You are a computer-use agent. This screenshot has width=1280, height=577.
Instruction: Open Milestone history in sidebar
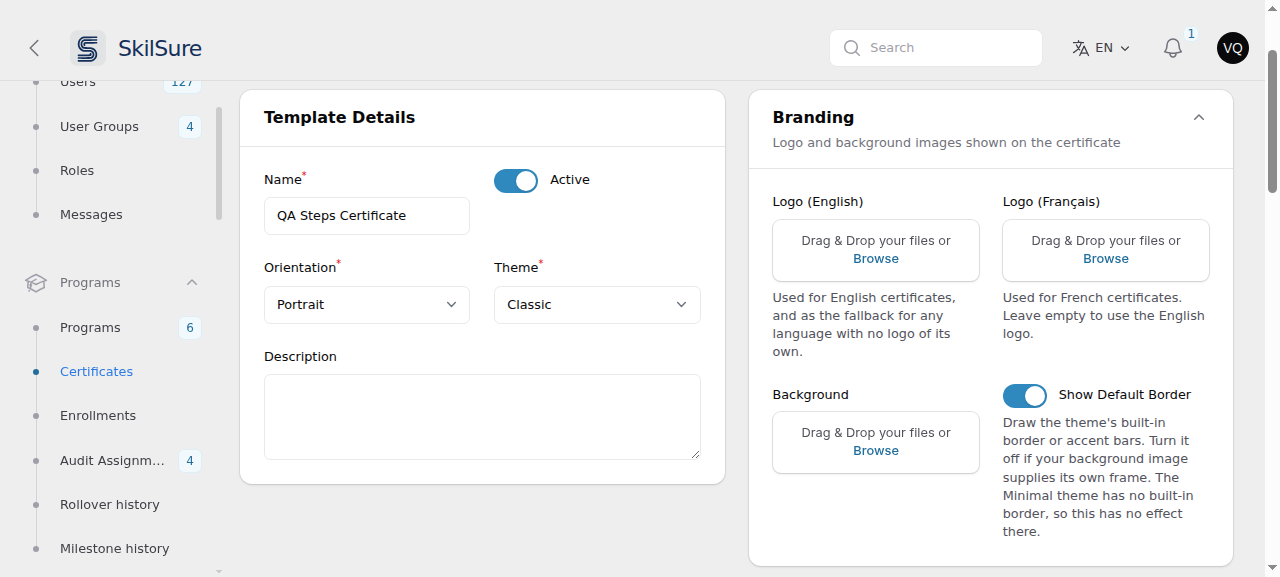[115, 549]
